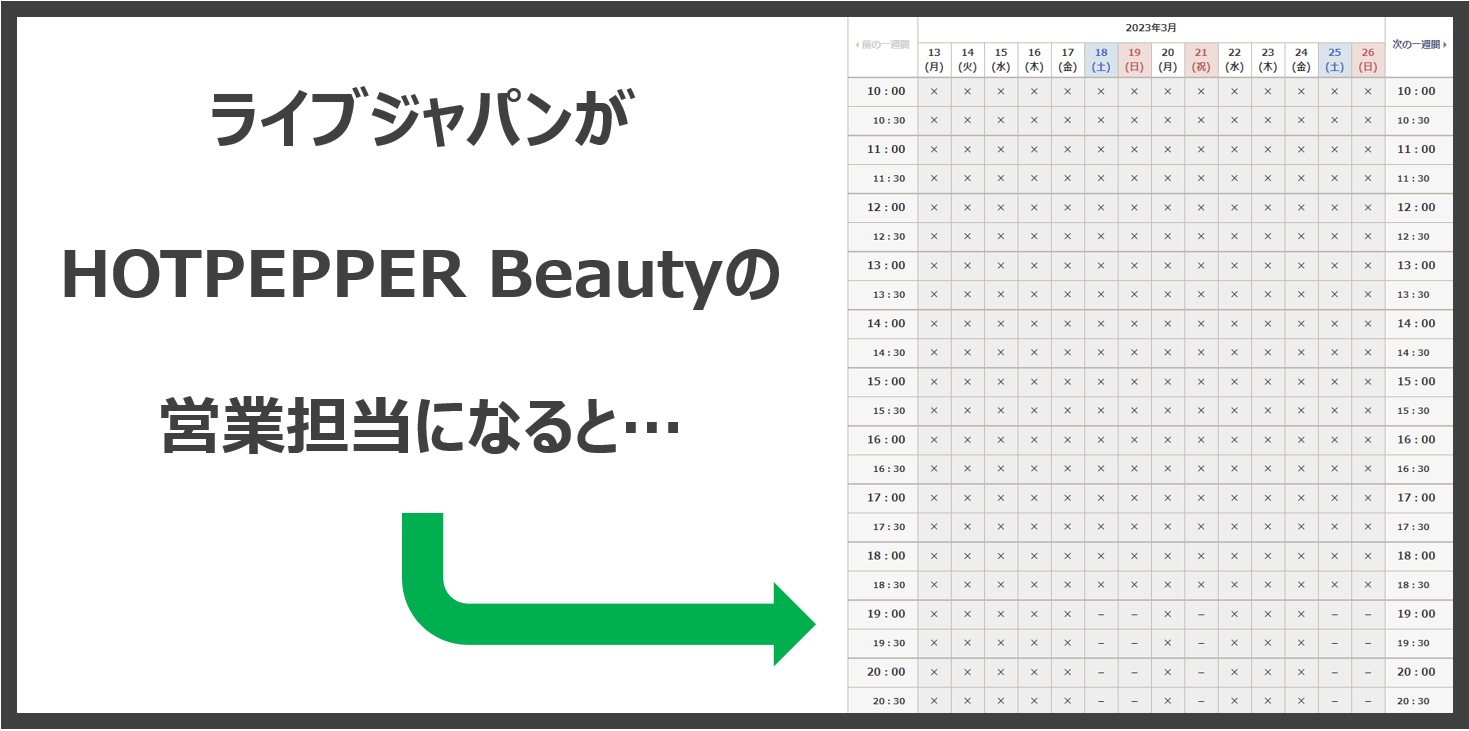Click the × cell for 14(火) at 20:30
The image size is (1469, 731).
click(967, 701)
